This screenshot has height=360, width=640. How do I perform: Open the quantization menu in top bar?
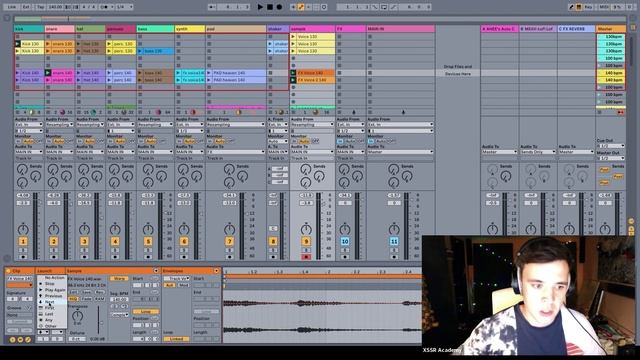click(x=125, y=7)
